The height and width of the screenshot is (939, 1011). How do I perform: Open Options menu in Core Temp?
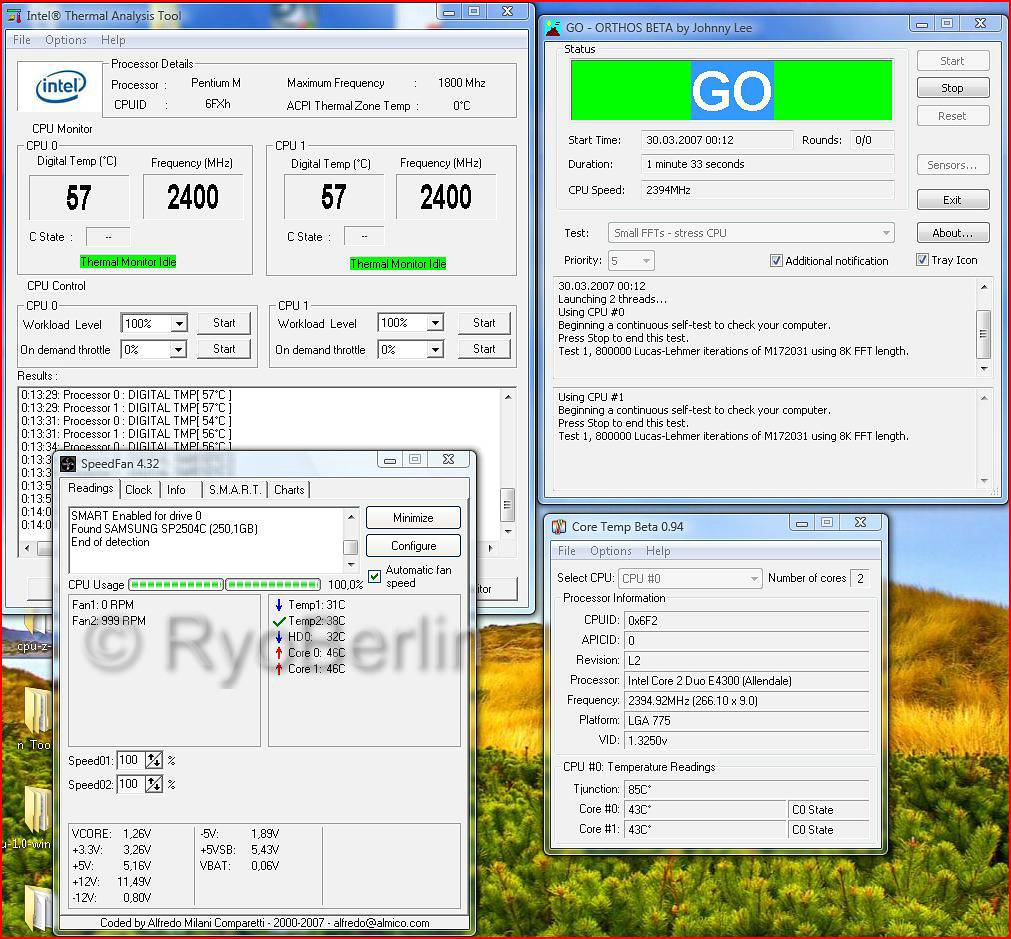pos(611,551)
